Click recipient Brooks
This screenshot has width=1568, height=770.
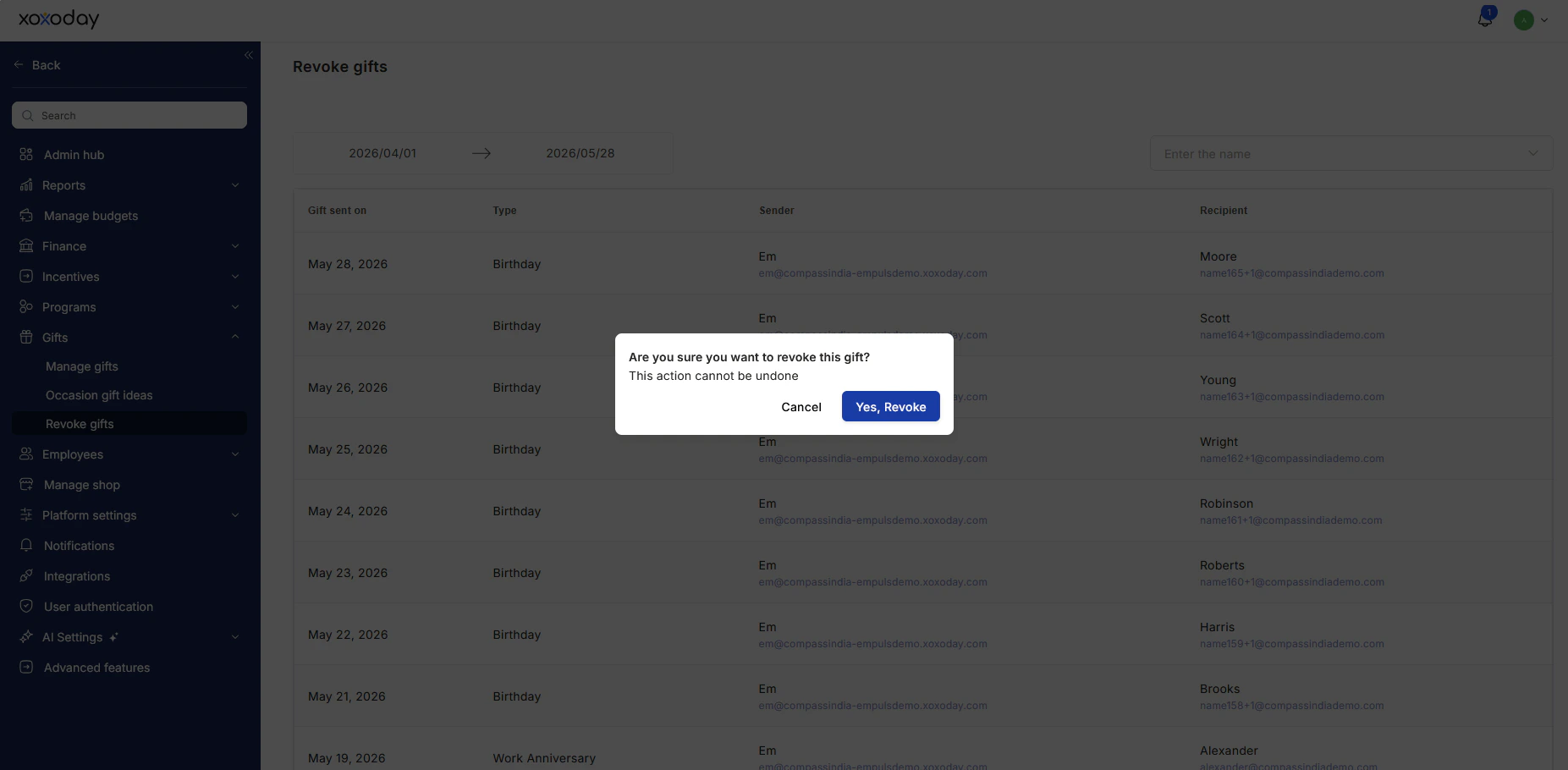point(1219,689)
